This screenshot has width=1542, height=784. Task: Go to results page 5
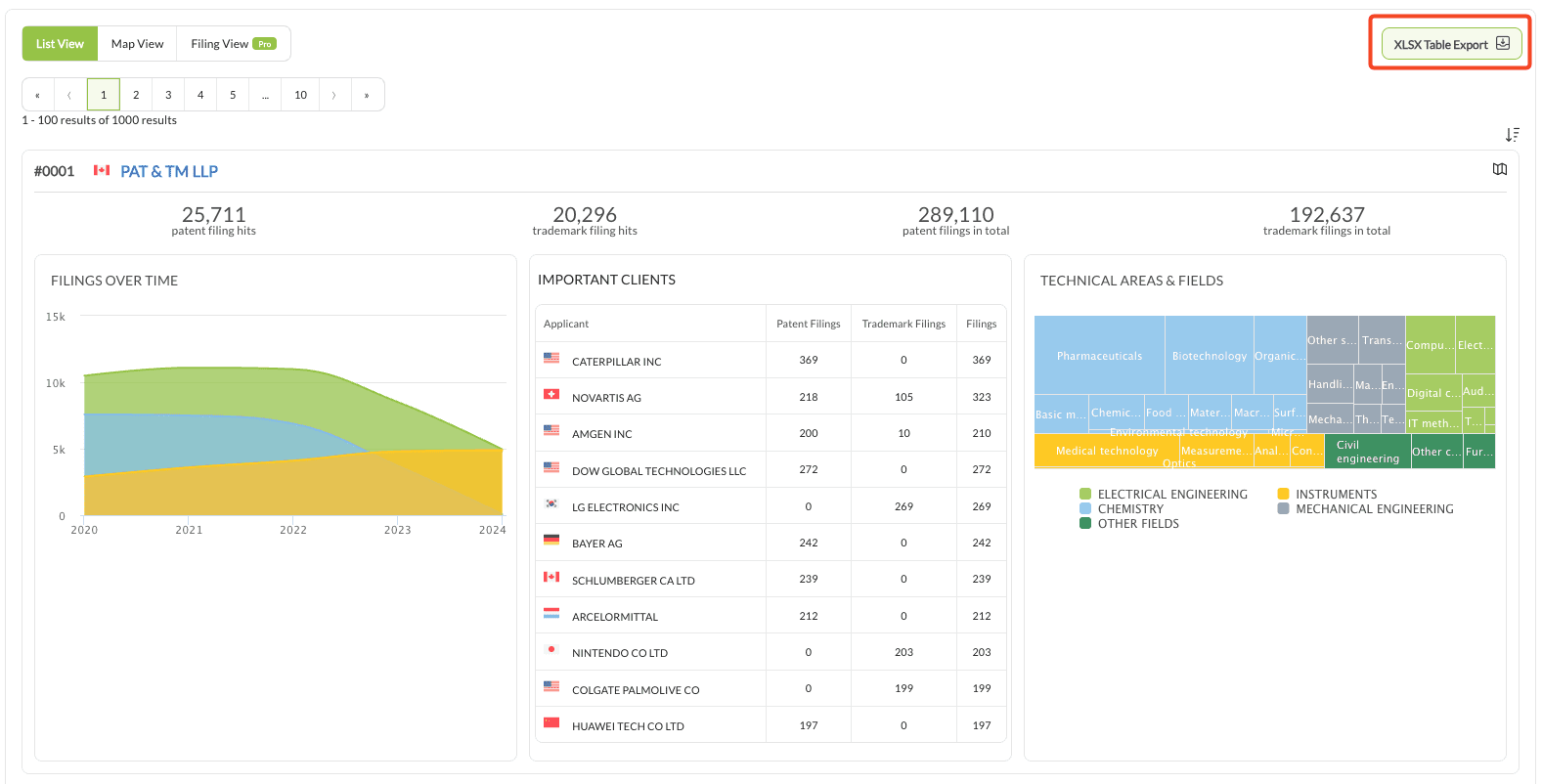[x=233, y=95]
